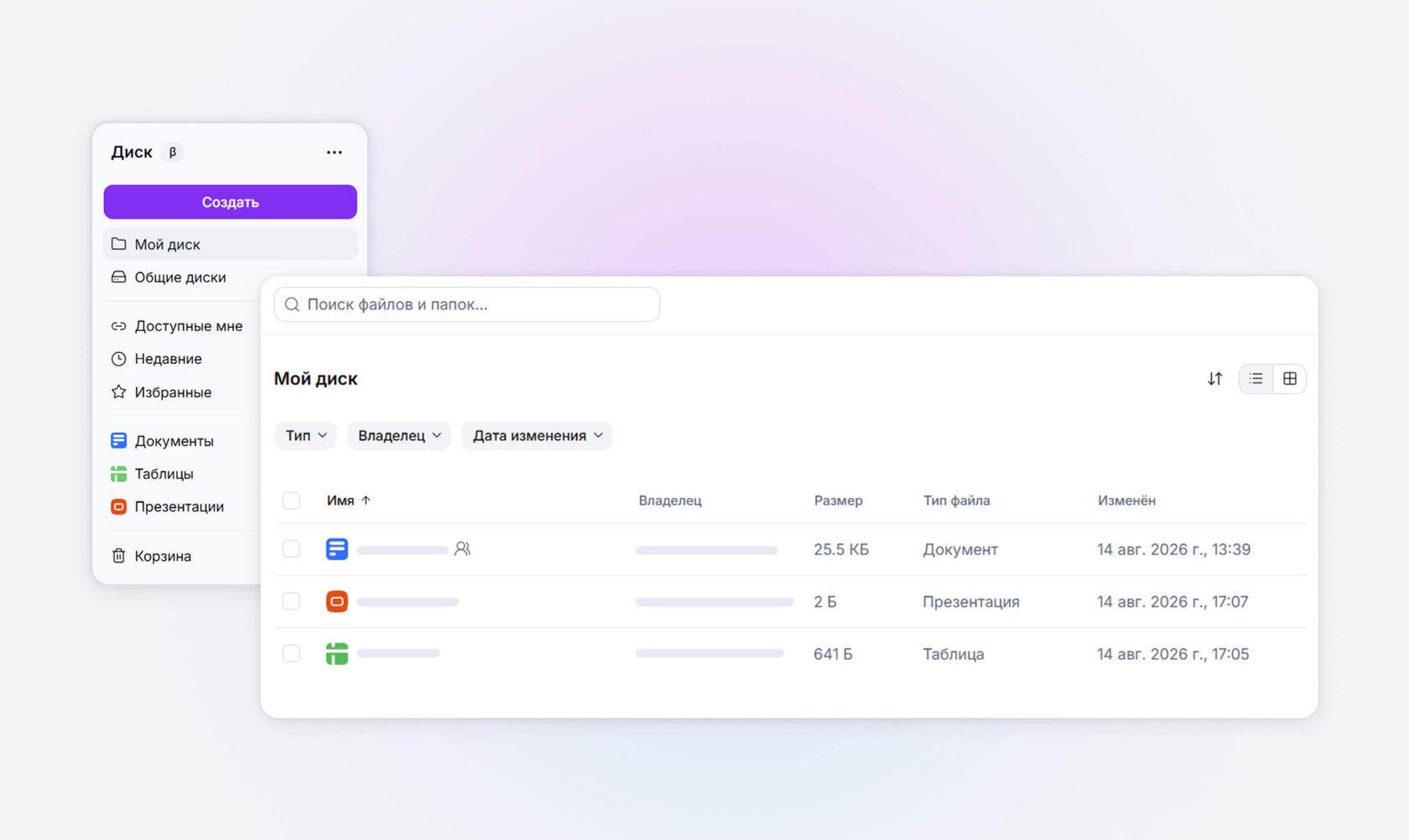Click the 25.5 КБ size value
Image resolution: width=1409 pixels, height=840 pixels.
tap(841, 549)
